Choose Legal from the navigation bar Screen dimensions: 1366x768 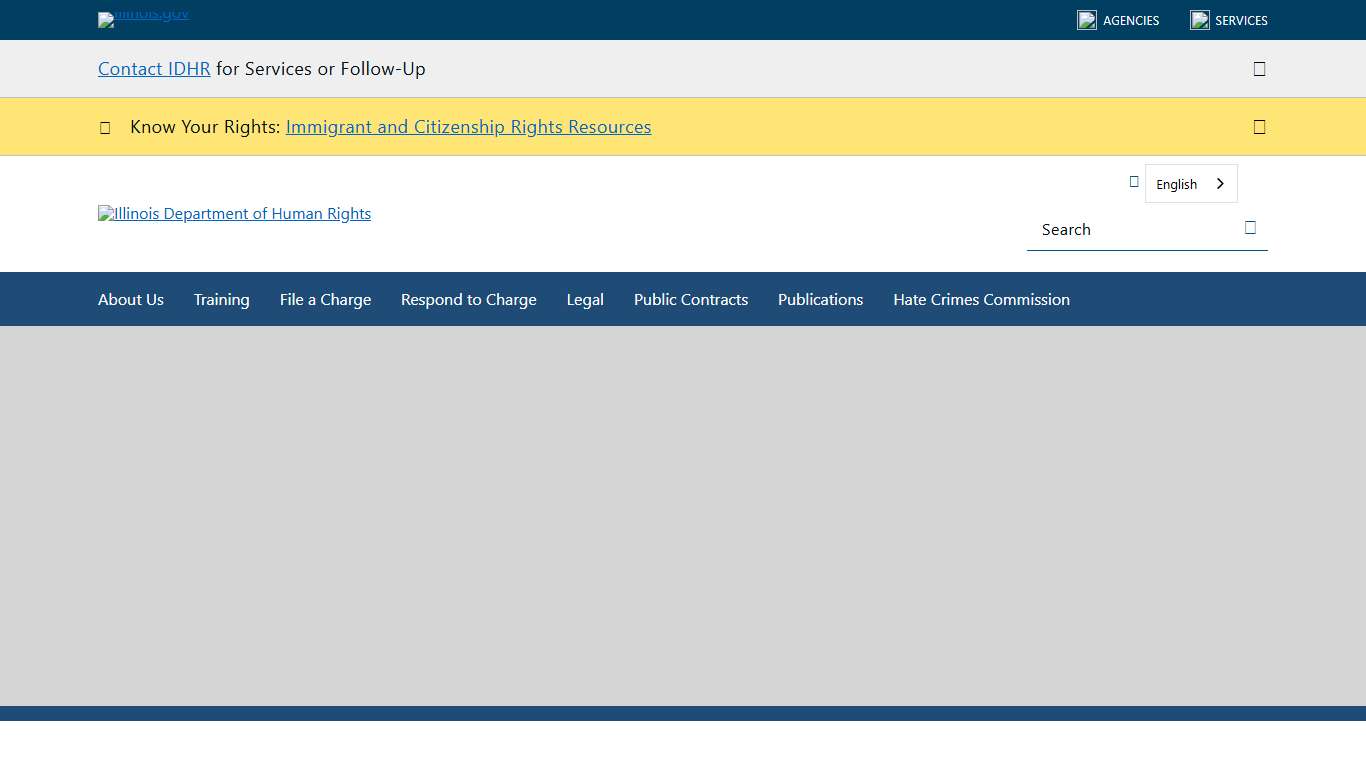point(585,300)
